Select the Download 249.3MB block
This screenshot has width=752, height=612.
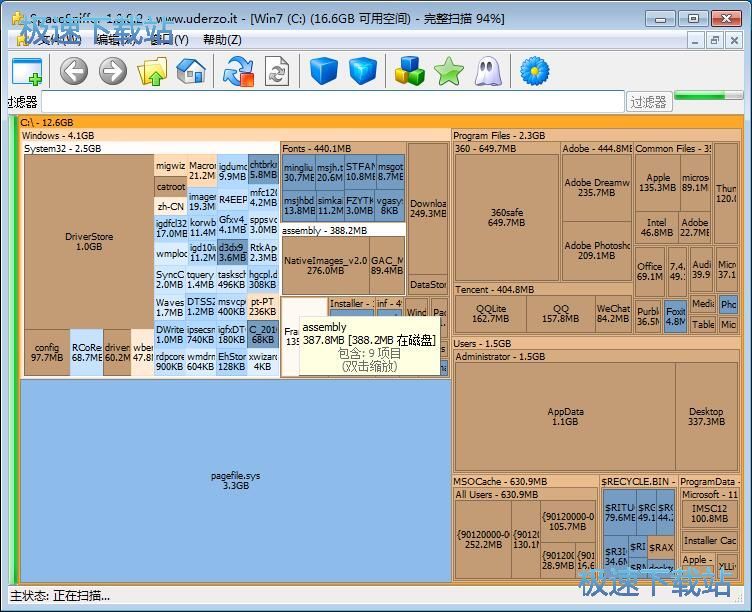(x=428, y=209)
